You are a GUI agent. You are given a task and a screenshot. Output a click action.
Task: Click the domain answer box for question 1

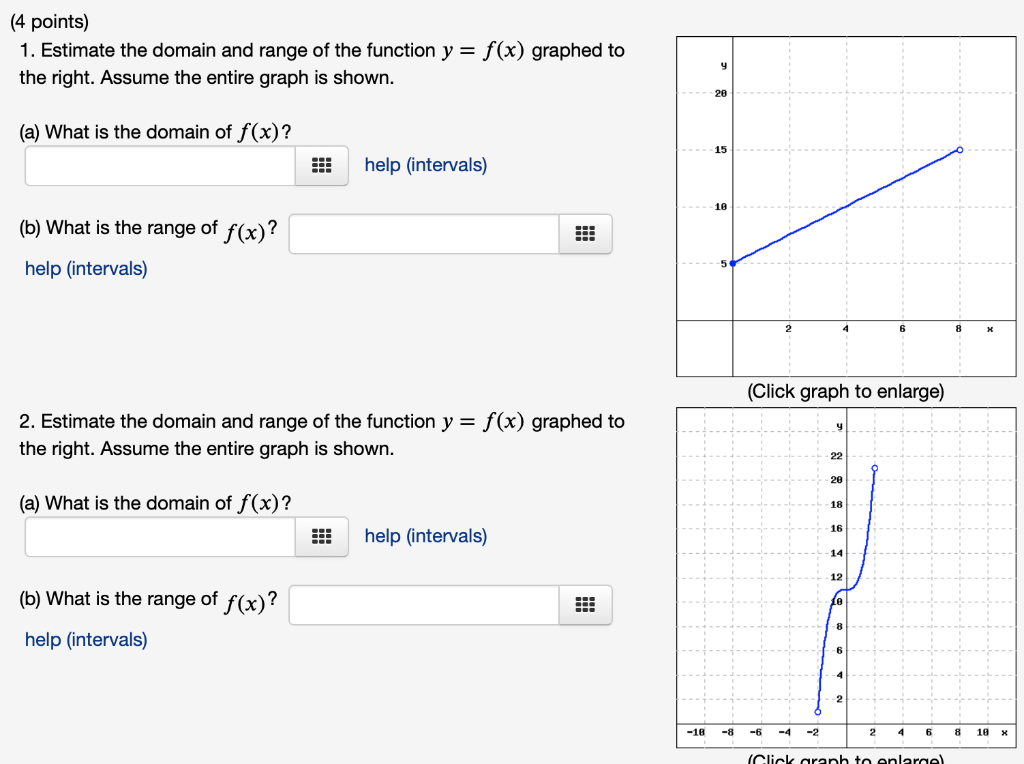point(158,166)
